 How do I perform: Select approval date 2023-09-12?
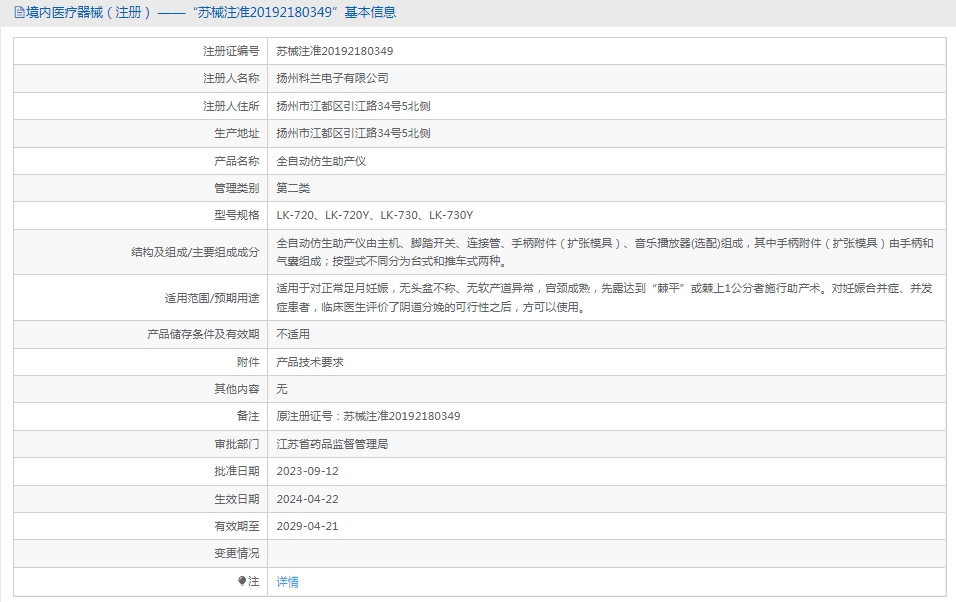(x=307, y=471)
